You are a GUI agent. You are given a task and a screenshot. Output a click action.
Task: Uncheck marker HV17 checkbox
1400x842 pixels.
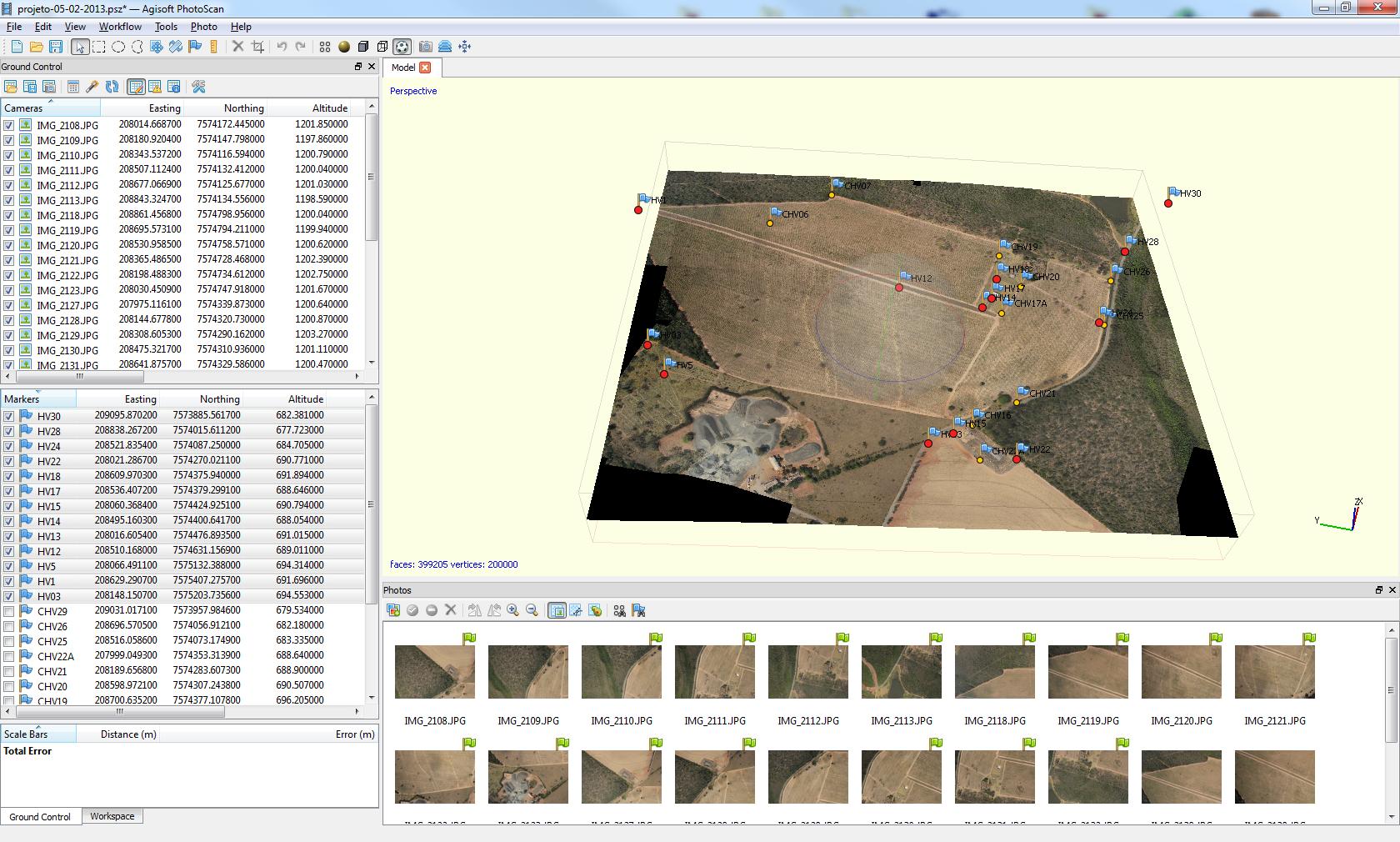tap(8, 491)
